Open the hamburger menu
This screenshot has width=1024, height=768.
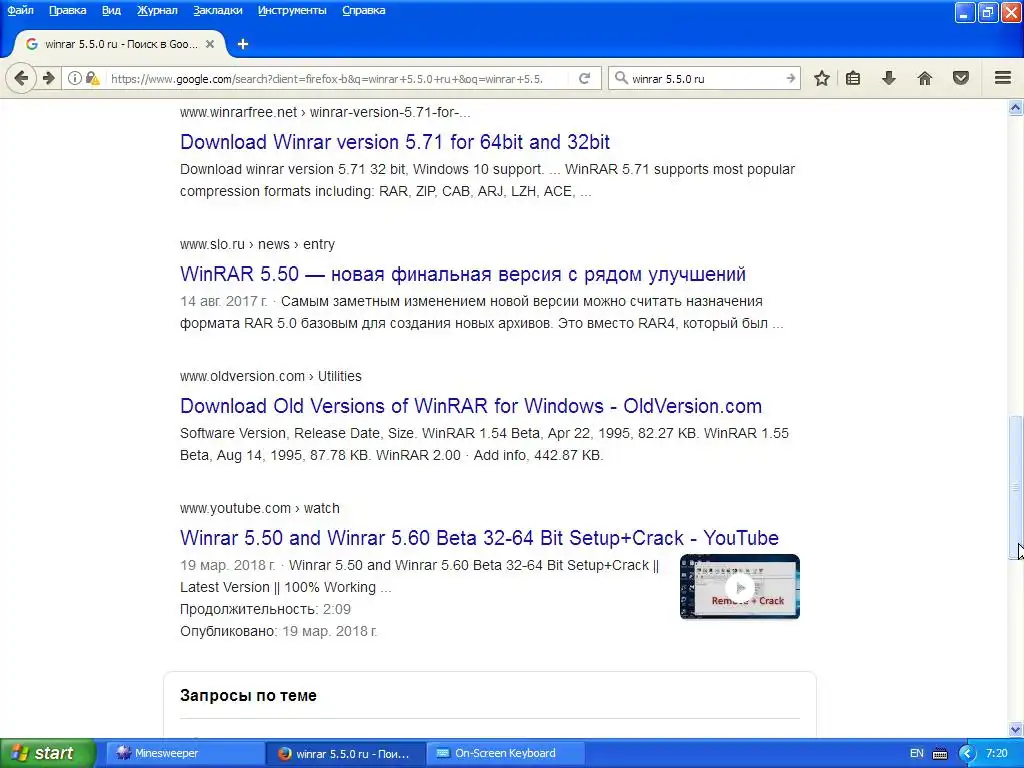pos(1003,78)
